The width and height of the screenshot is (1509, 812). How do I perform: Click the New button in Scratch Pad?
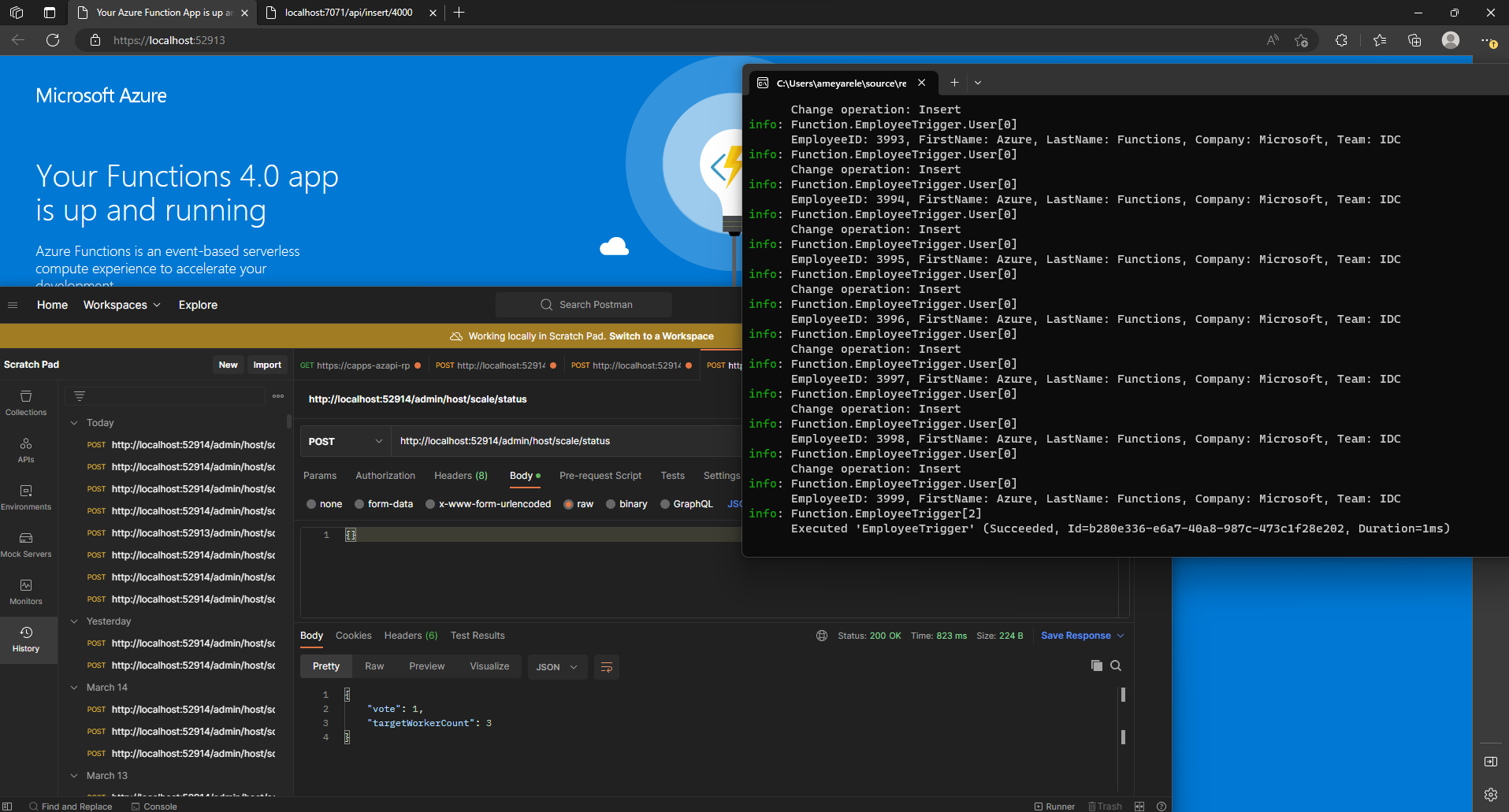click(229, 365)
